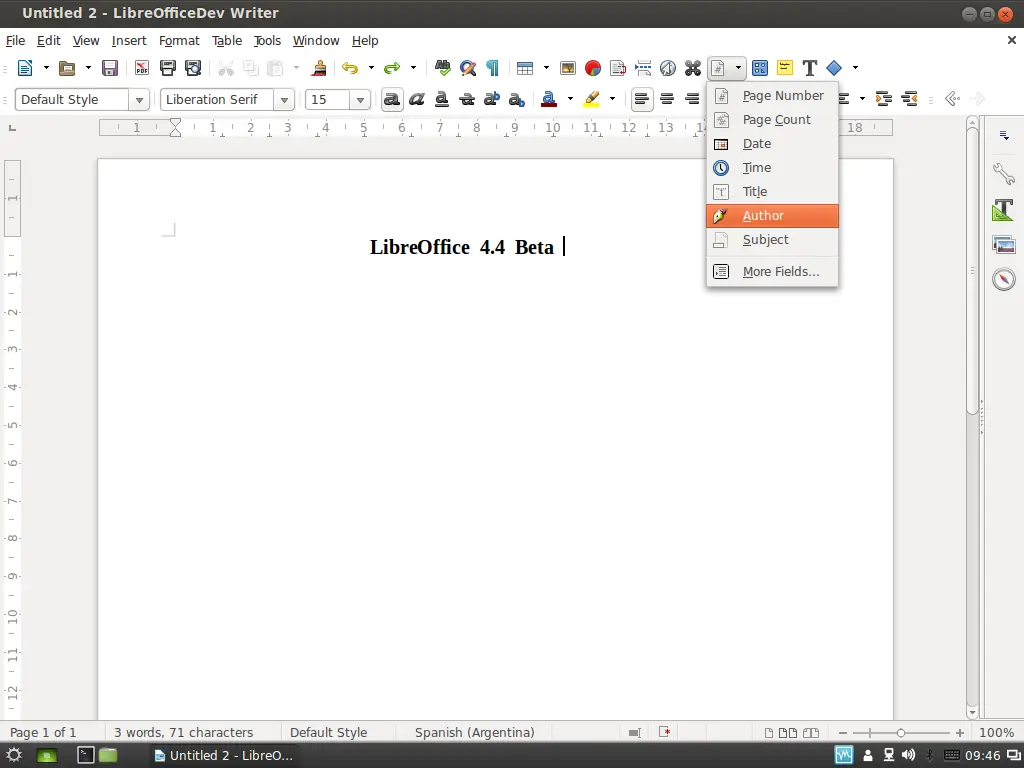
Task: Open the Liberation Serif font name dropdown
Action: point(284,100)
